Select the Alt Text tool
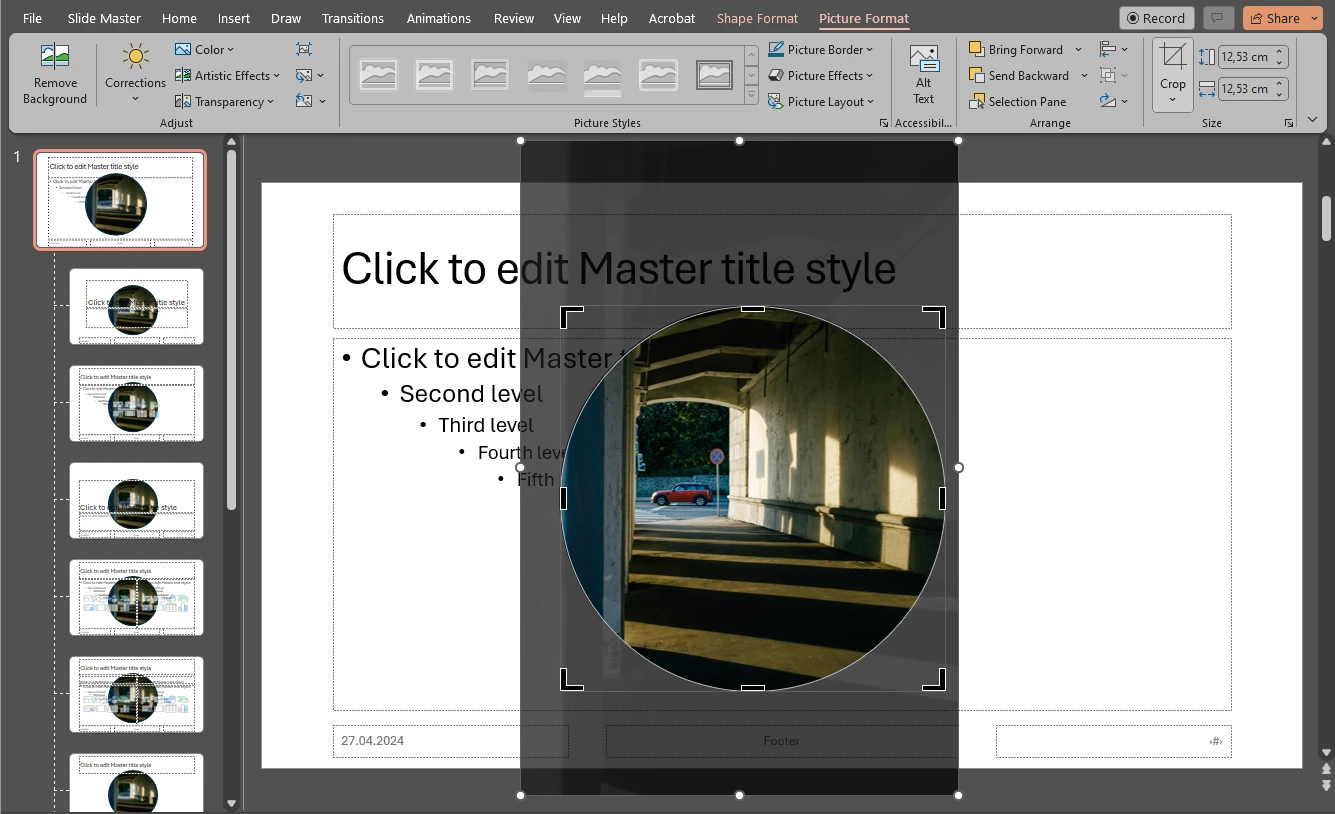Image resolution: width=1335 pixels, height=814 pixels. [x=923, y=75]
